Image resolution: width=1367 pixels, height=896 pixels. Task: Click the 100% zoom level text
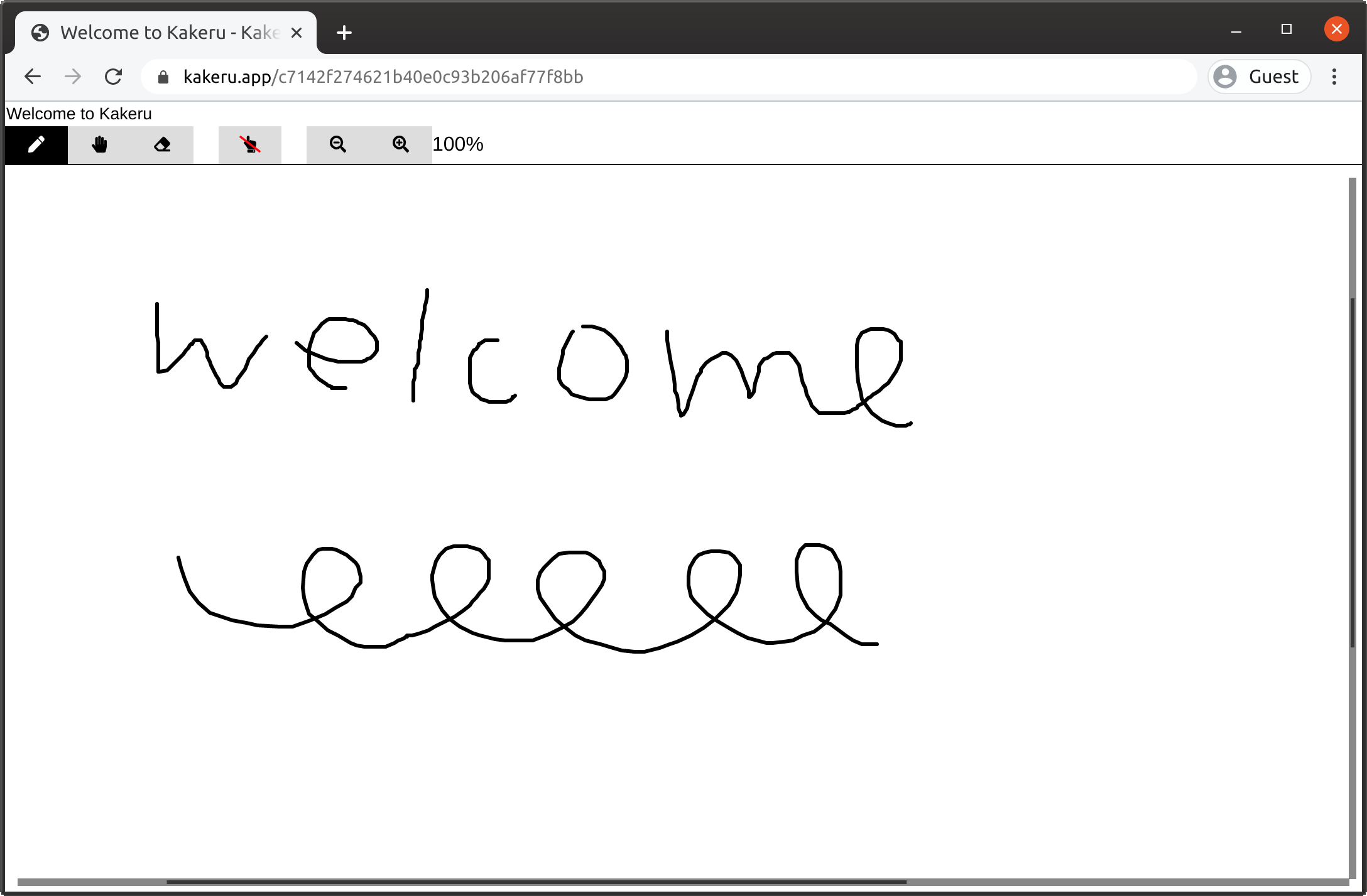(x=458, y=144)
